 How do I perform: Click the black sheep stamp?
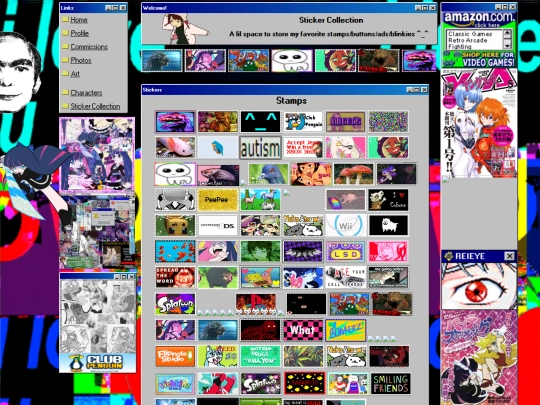click(x=218, y=278)
